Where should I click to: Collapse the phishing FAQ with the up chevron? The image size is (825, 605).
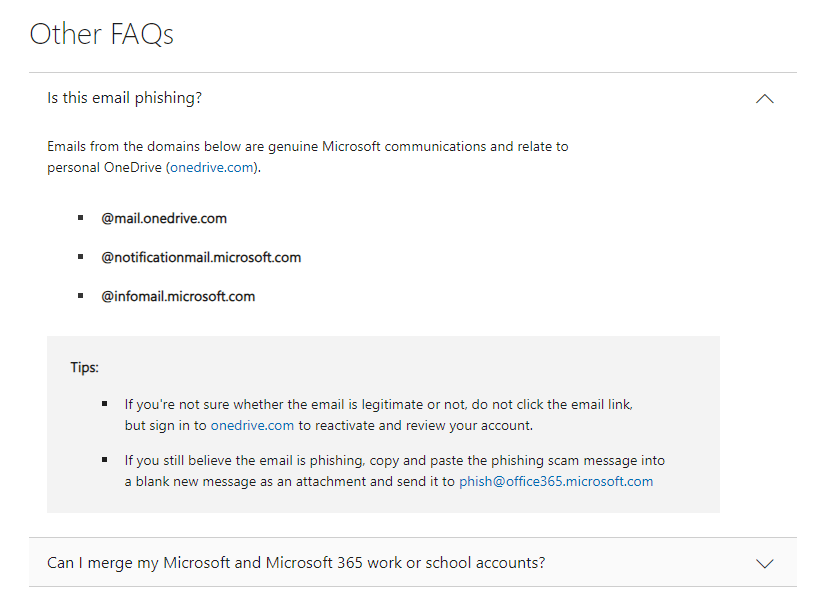(764, 98)
